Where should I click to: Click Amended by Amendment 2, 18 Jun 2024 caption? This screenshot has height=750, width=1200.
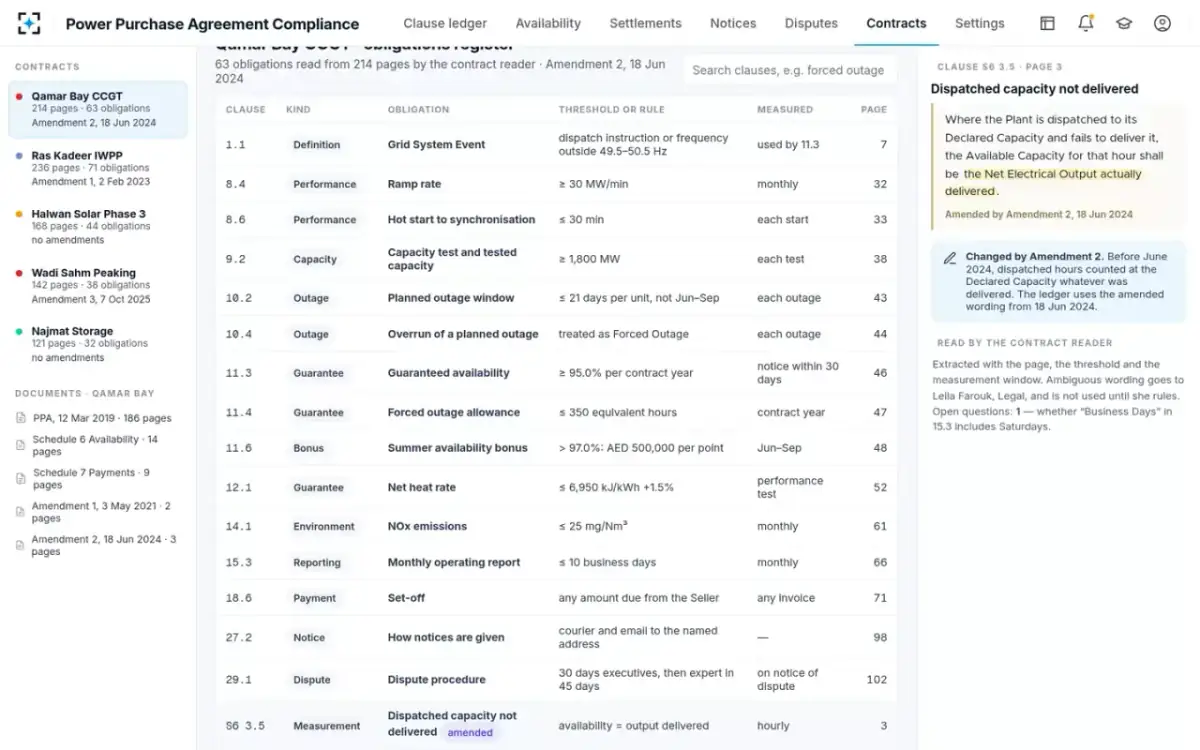[x=1039, y=214]
